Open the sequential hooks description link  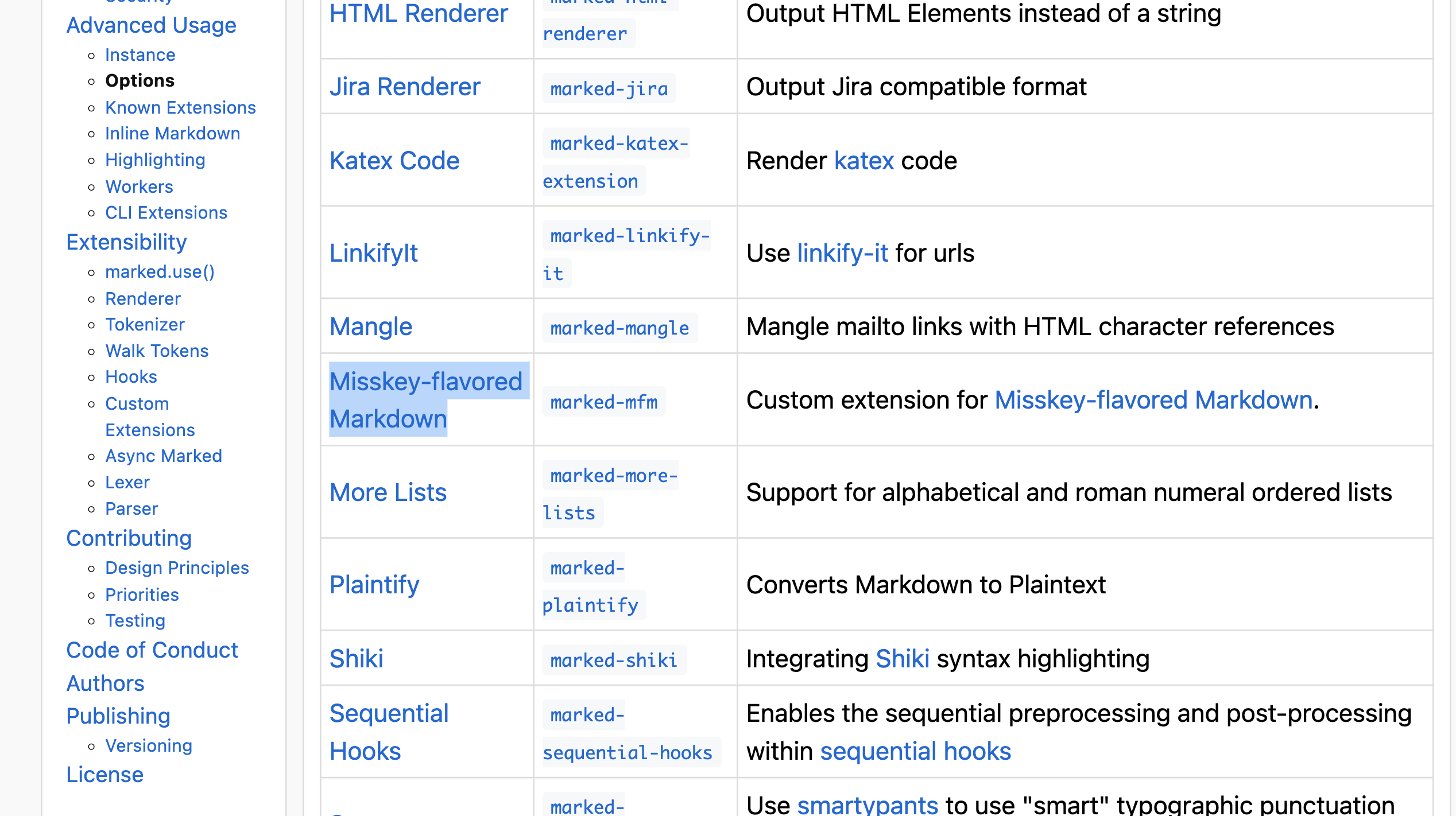pyautogui.click(x=916, y=752)
